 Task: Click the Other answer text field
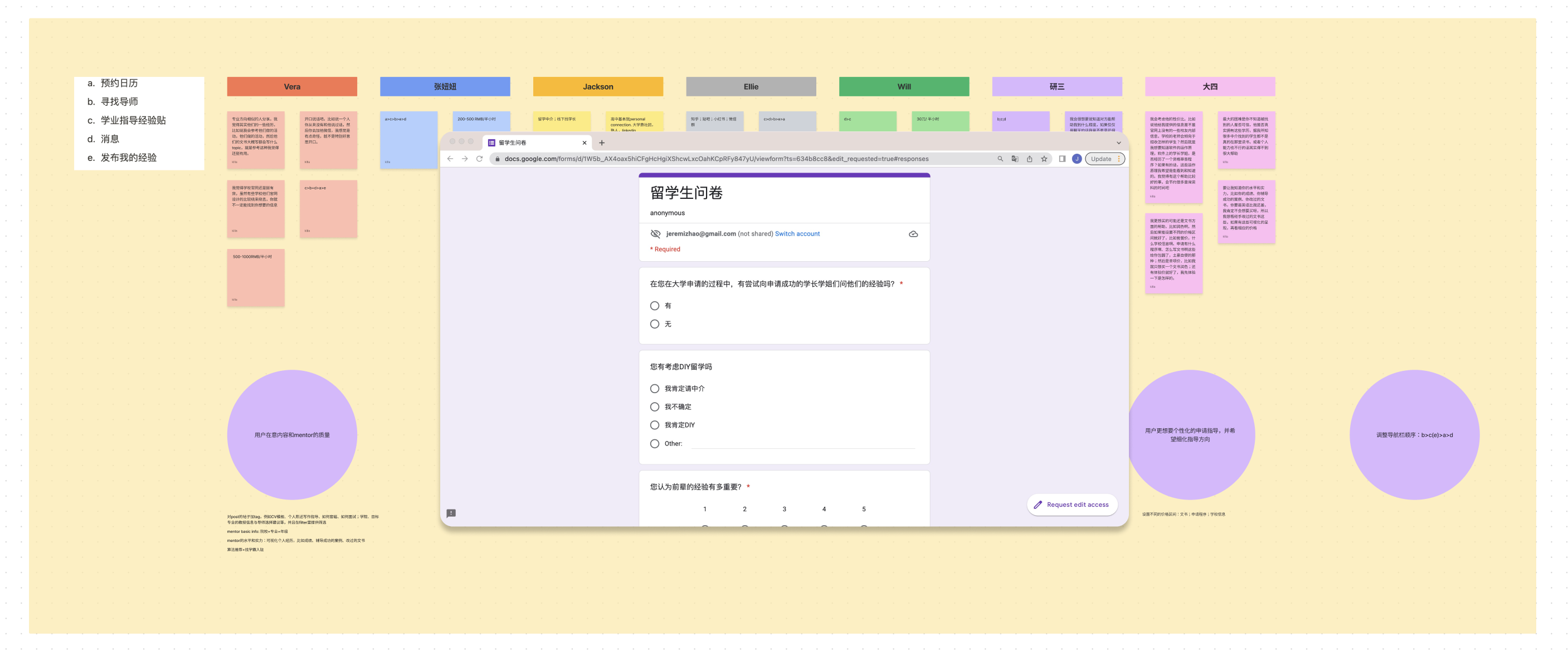pyautogui.click(x=802, y=444)
